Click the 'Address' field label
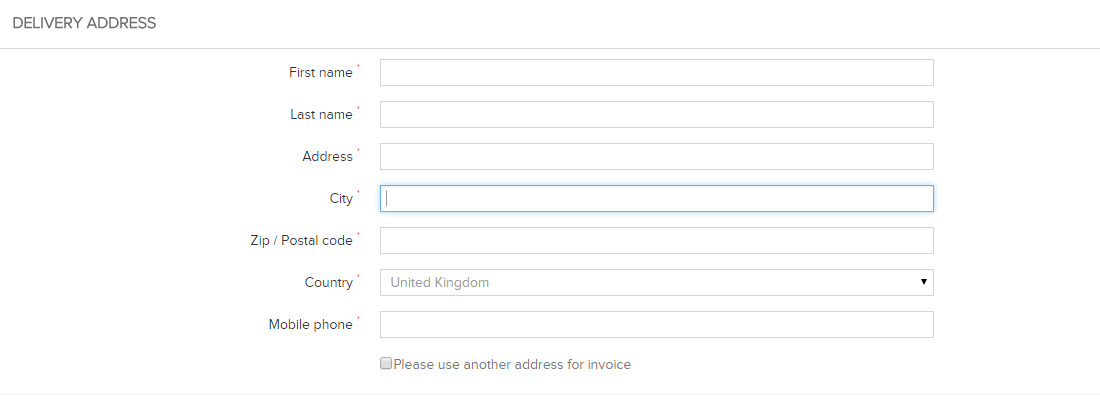Screen dimensions: 1100x403 point(327,157)
